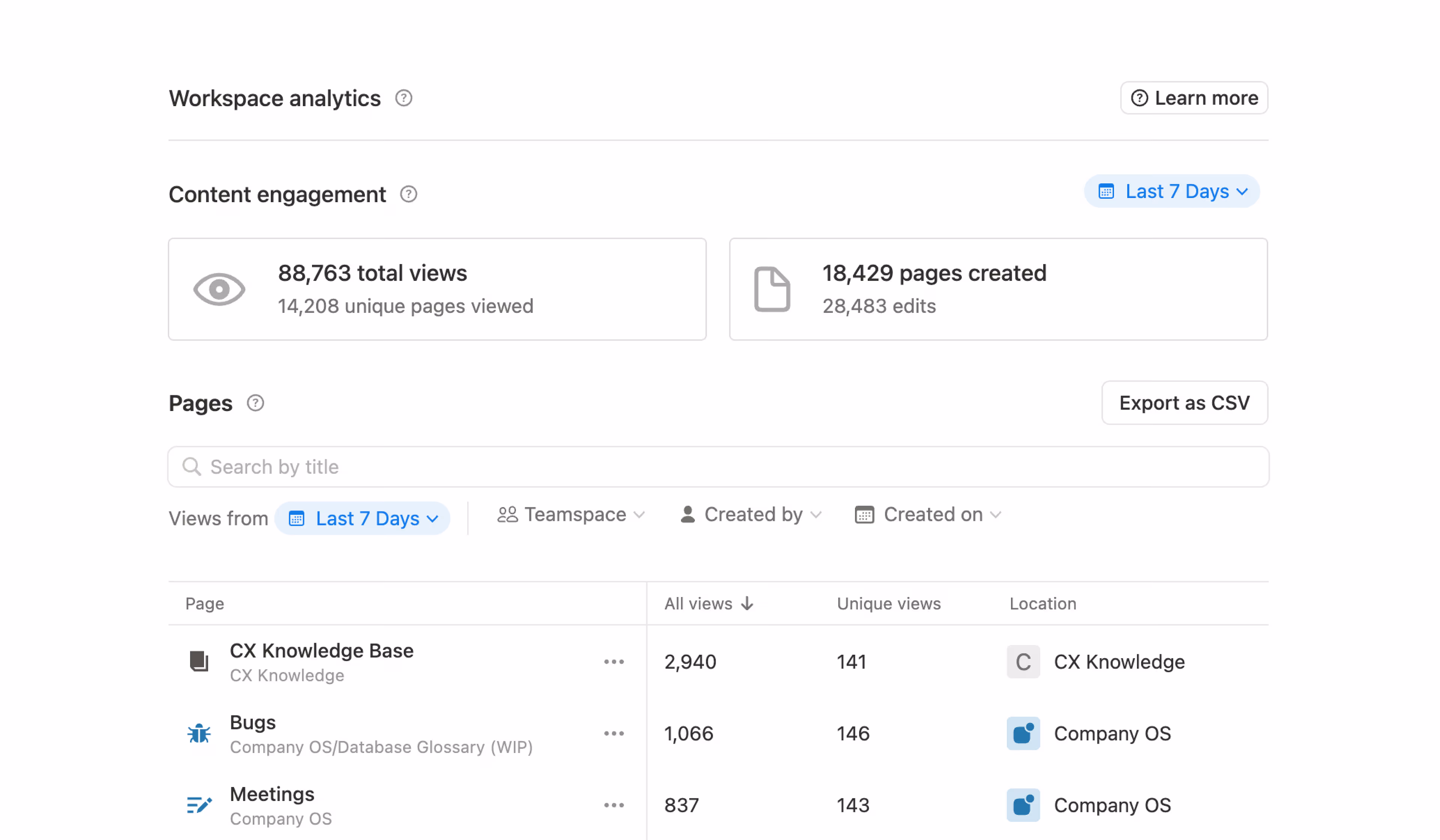This screenshot has height=840, width=1440.
Task: Select the bug icon next to Bugs page
Action: pyautogui.click(x=199, y=734)
